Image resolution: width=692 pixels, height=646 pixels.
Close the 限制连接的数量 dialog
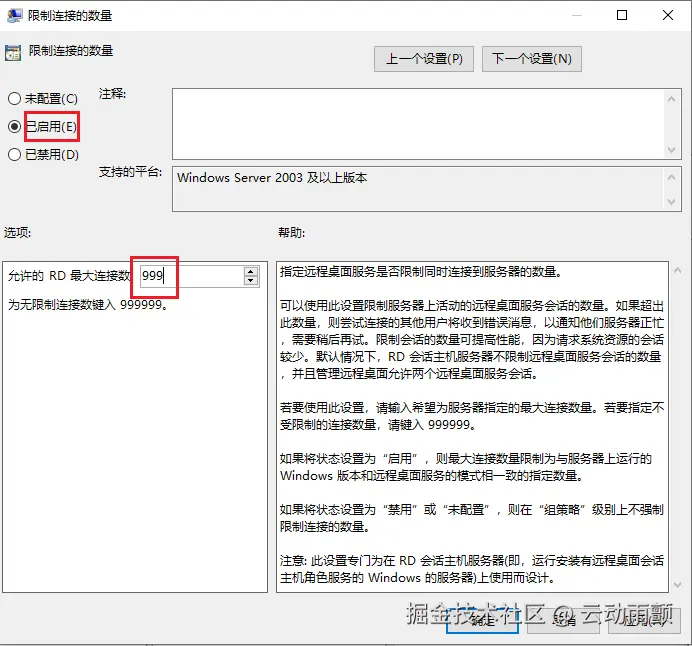668,15
